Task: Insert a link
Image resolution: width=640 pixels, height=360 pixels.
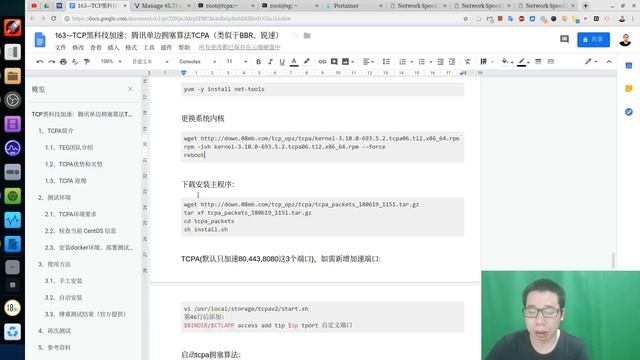Action: click(x=322, y=62)
